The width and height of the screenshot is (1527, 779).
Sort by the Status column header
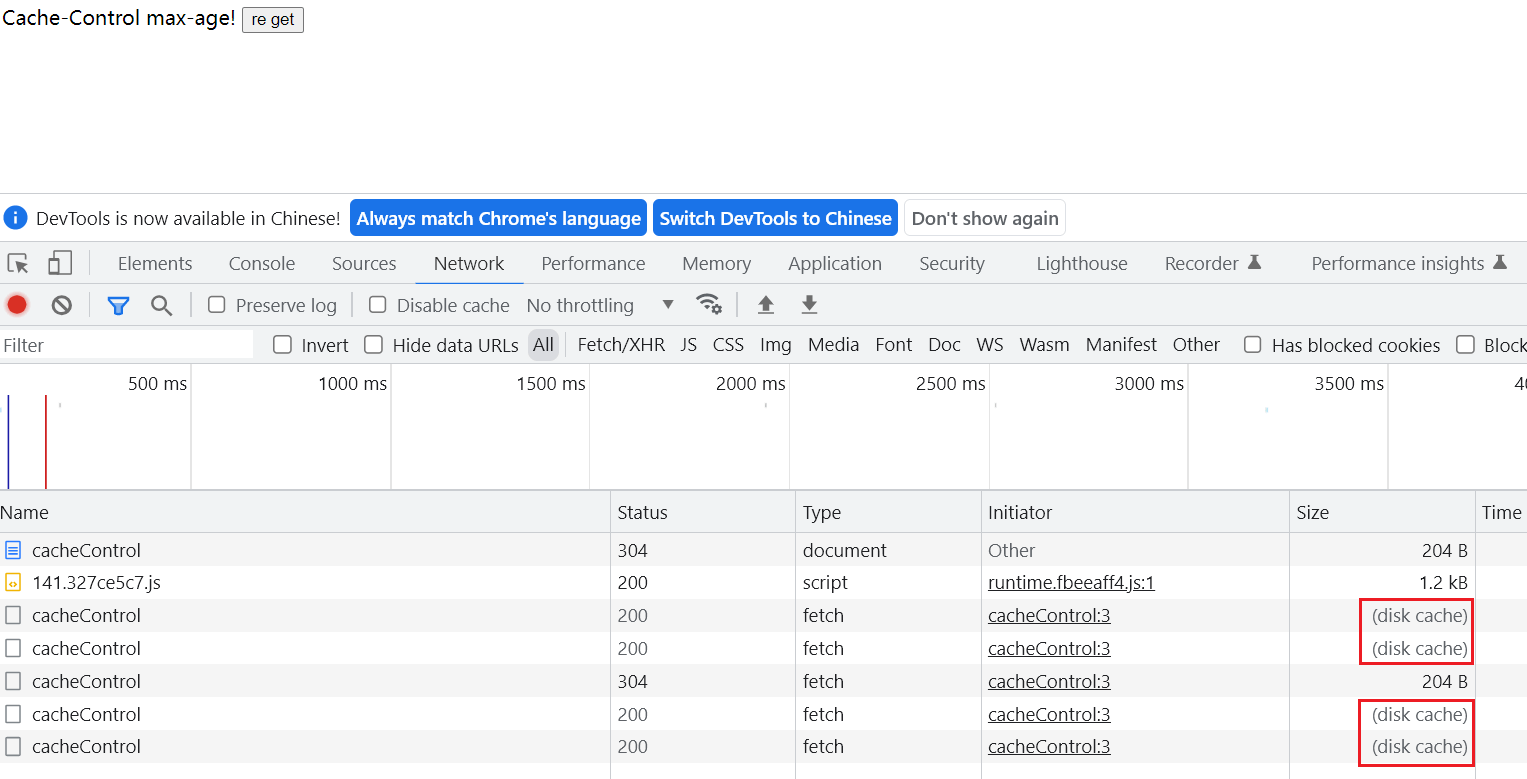[703, 512]
